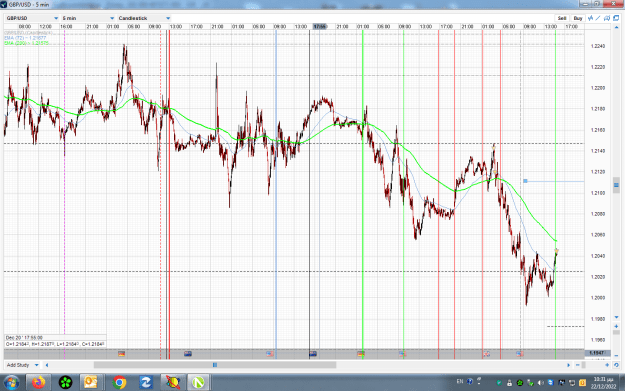625x391 pixels.
Task: Zoom out time axis with minus icon
Action: [578, 365]
